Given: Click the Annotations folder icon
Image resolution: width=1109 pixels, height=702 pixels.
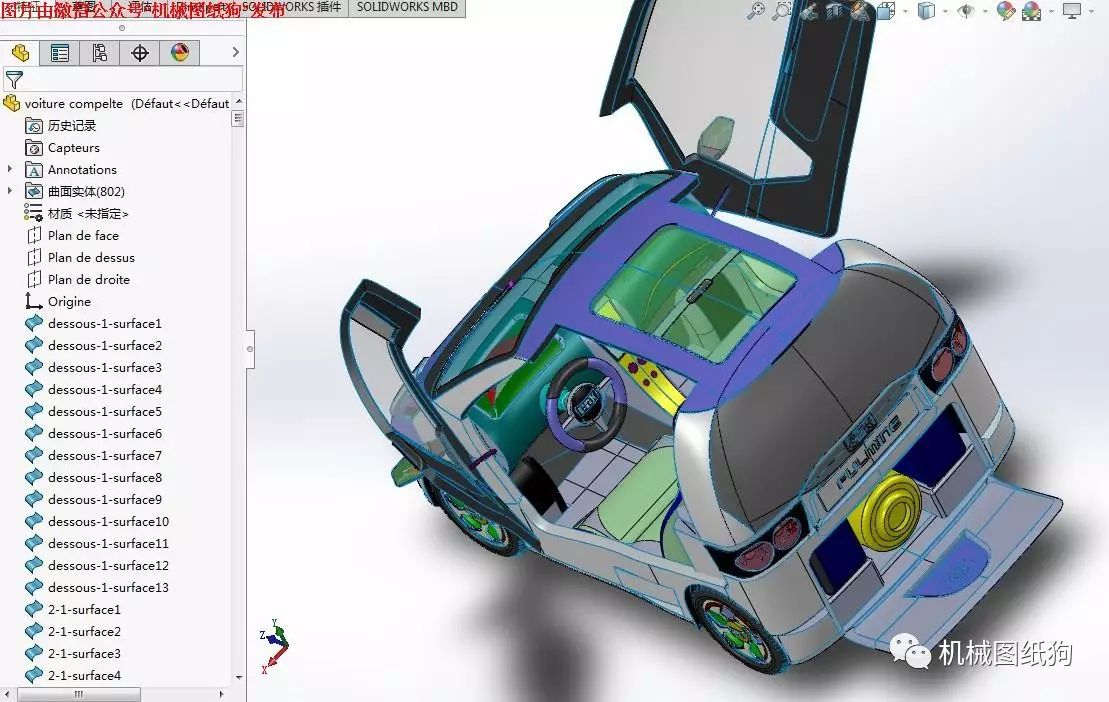Looking at the screenshot, I should coord(34,170).
